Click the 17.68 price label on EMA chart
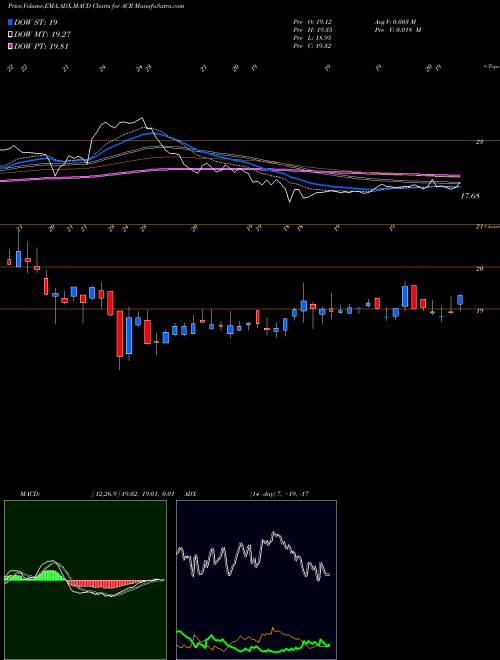 pos(470,196)
